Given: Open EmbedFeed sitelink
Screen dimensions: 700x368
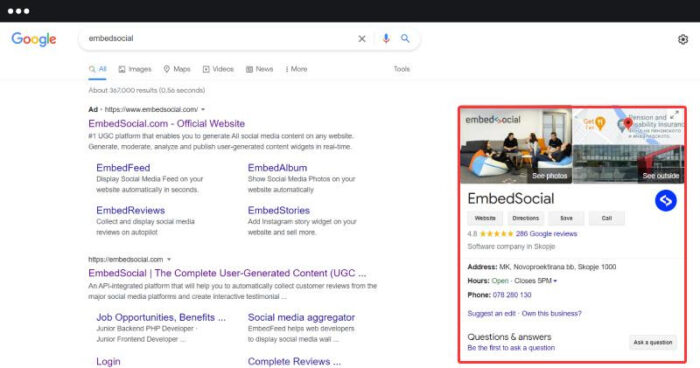Looking at the screenshot, I should (123, 168).
